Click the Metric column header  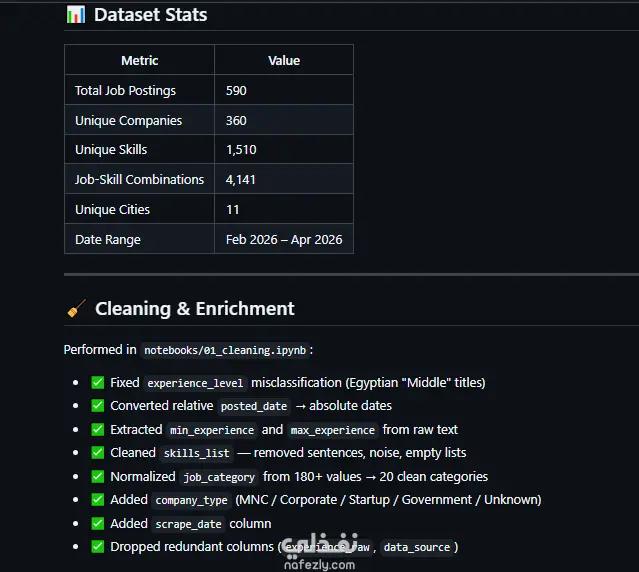(x=139, y=60)
